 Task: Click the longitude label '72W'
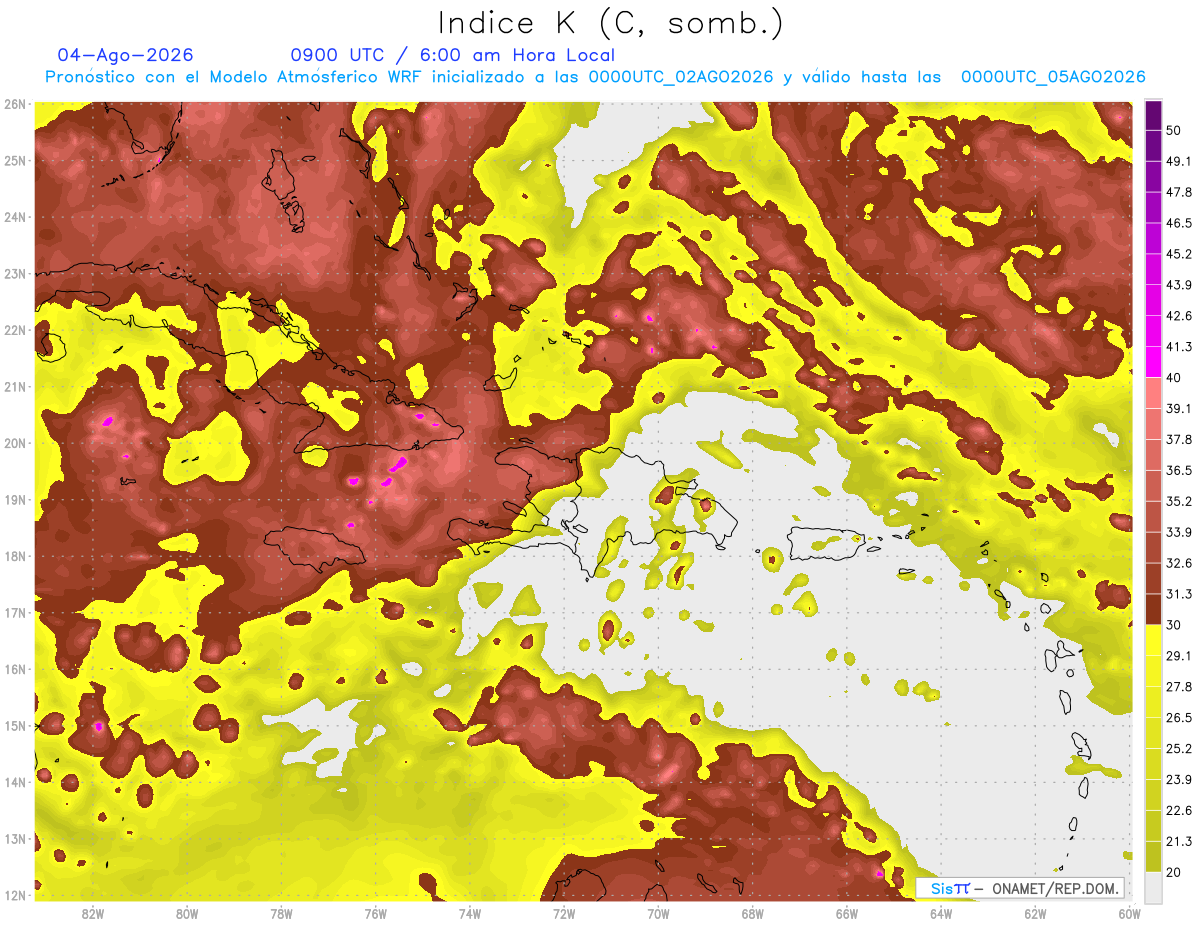564,914
